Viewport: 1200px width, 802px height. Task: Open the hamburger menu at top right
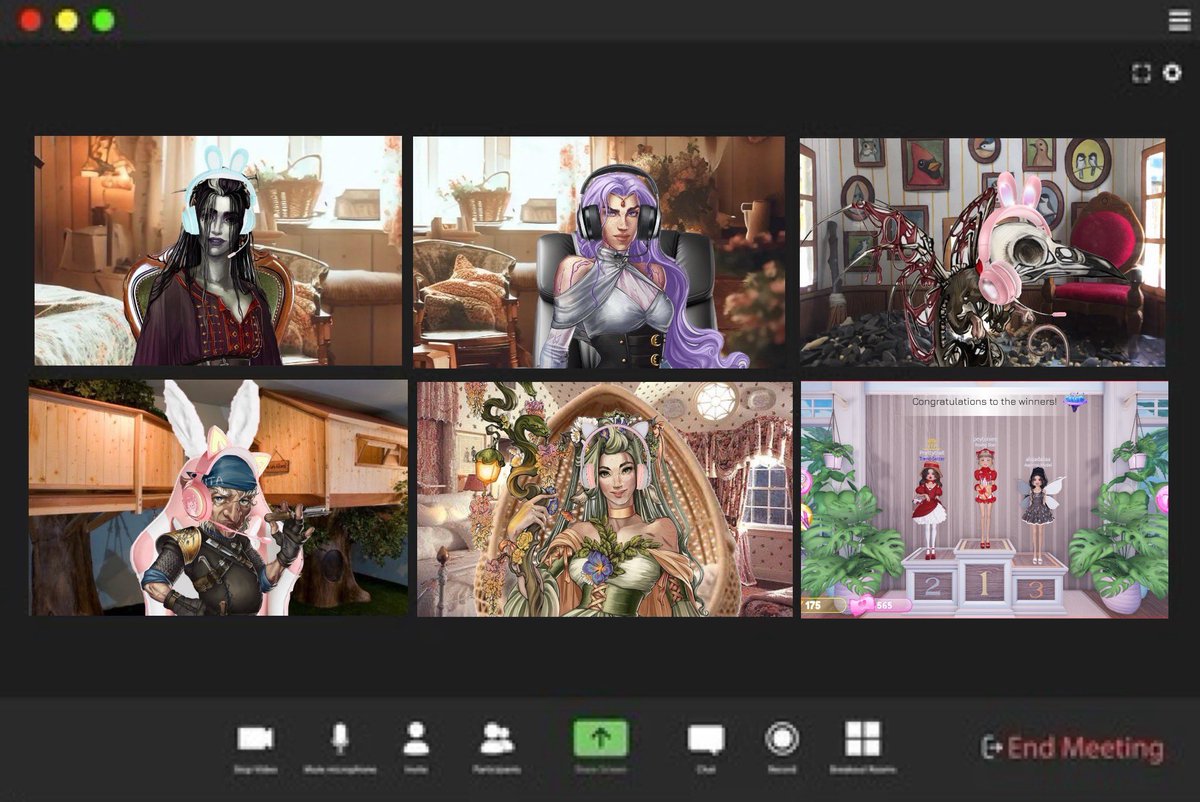1179,20
